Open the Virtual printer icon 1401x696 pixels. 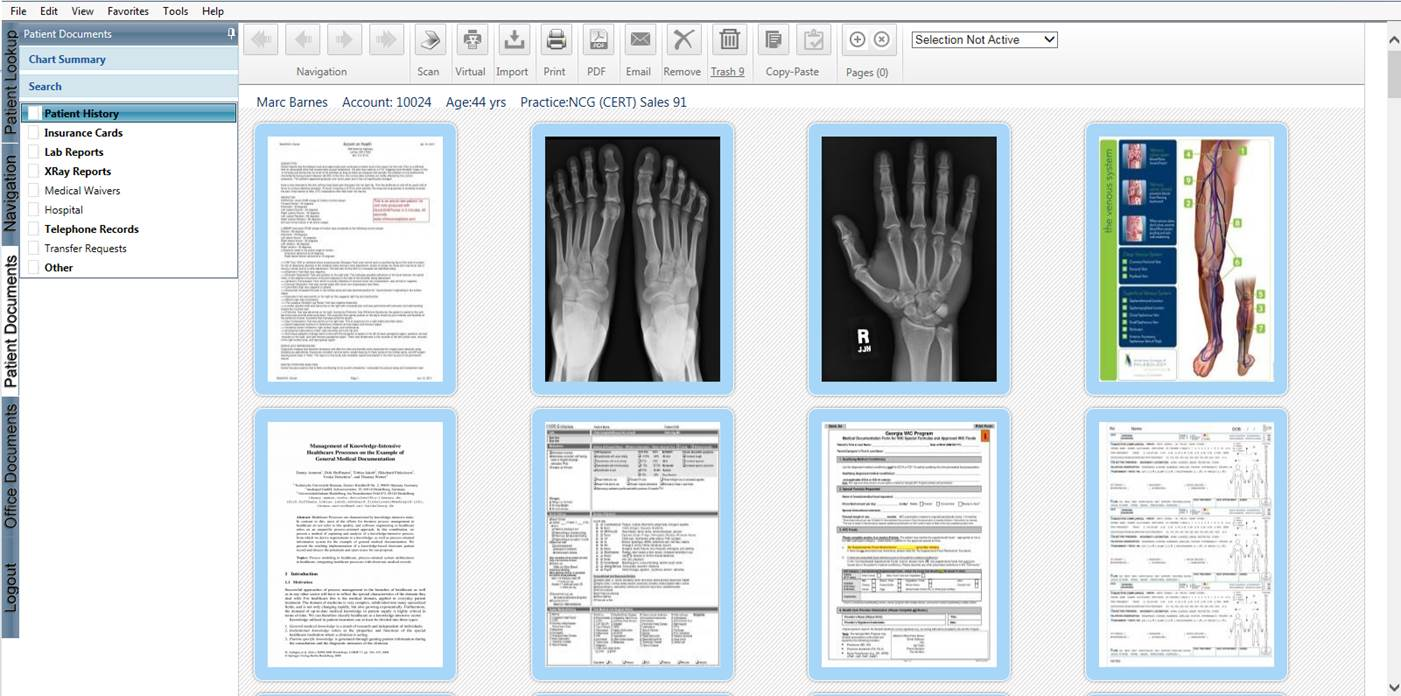[472, 40]
